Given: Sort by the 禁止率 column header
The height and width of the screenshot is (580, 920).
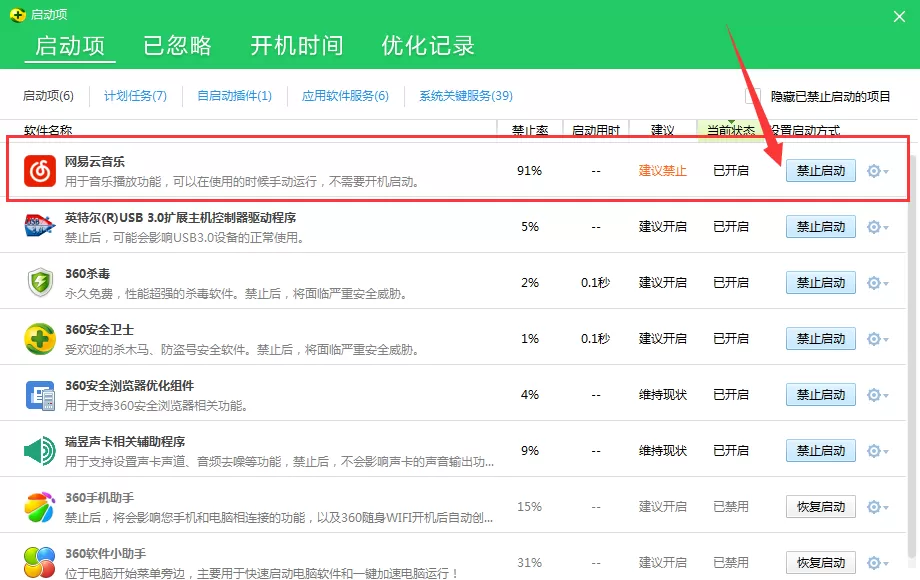Looking at the screenshot, I should [x=530, y=130].
